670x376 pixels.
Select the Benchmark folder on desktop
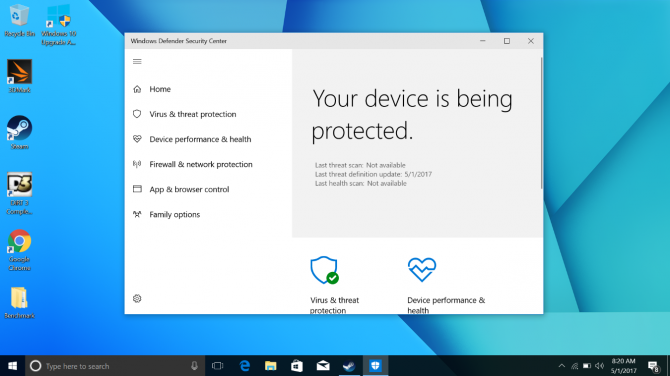click(x=19, y=303)
